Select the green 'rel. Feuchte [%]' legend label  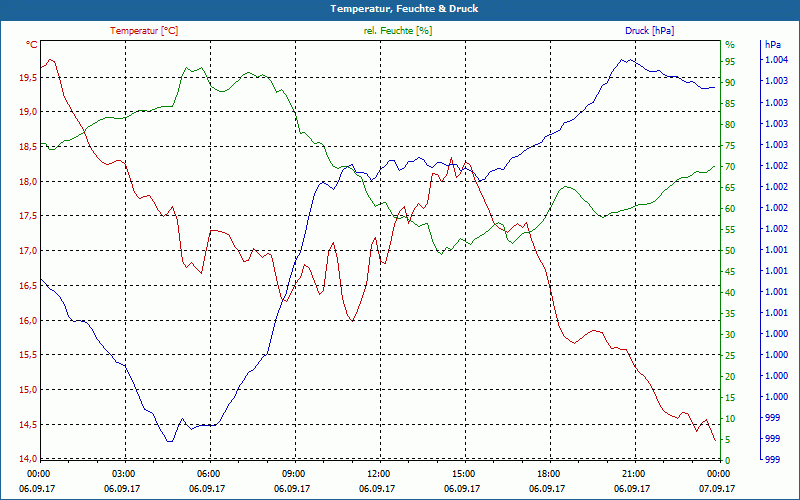point(397,31)
